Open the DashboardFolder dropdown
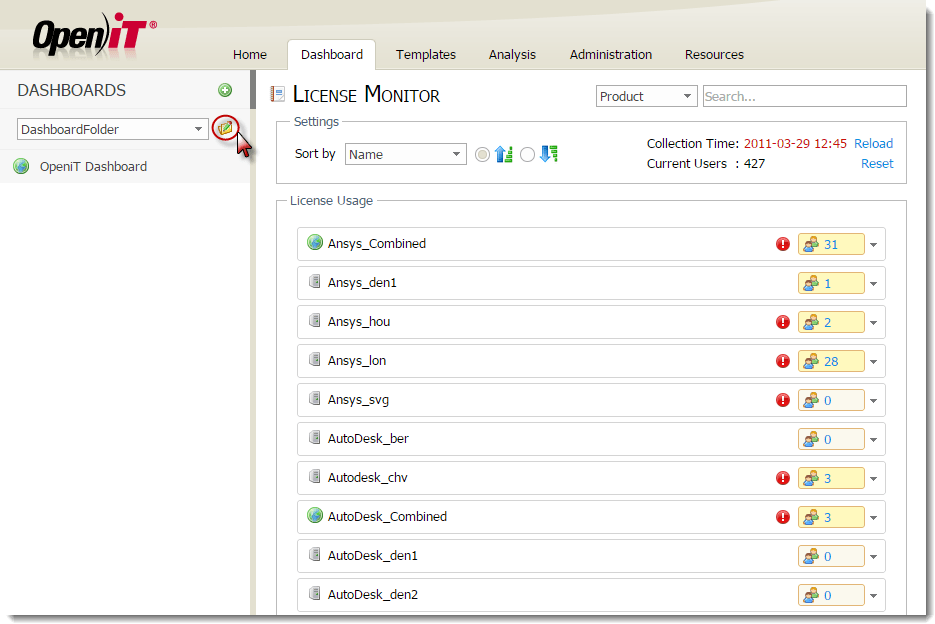Screen dimensions: 935x624 113,129
